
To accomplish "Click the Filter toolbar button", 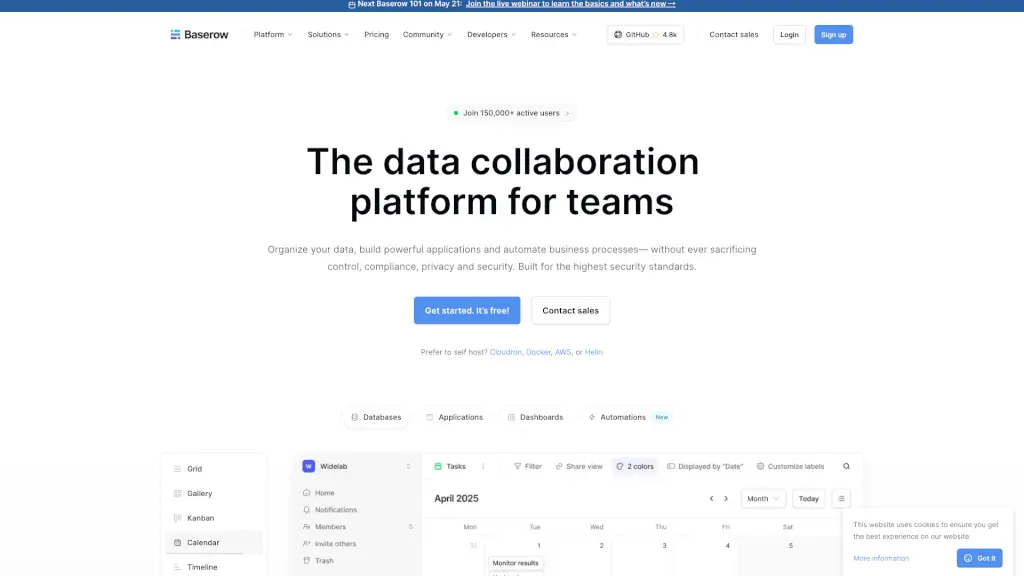I will (528, 466).
